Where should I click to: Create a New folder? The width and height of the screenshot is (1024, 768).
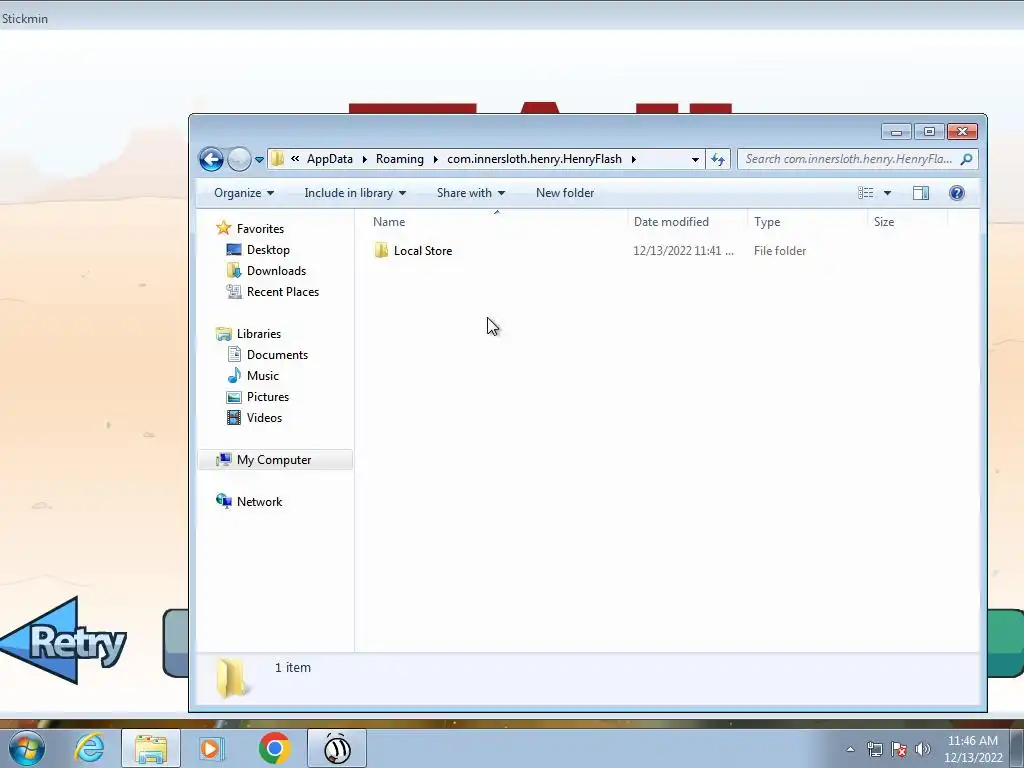click(x=565, y=193)
